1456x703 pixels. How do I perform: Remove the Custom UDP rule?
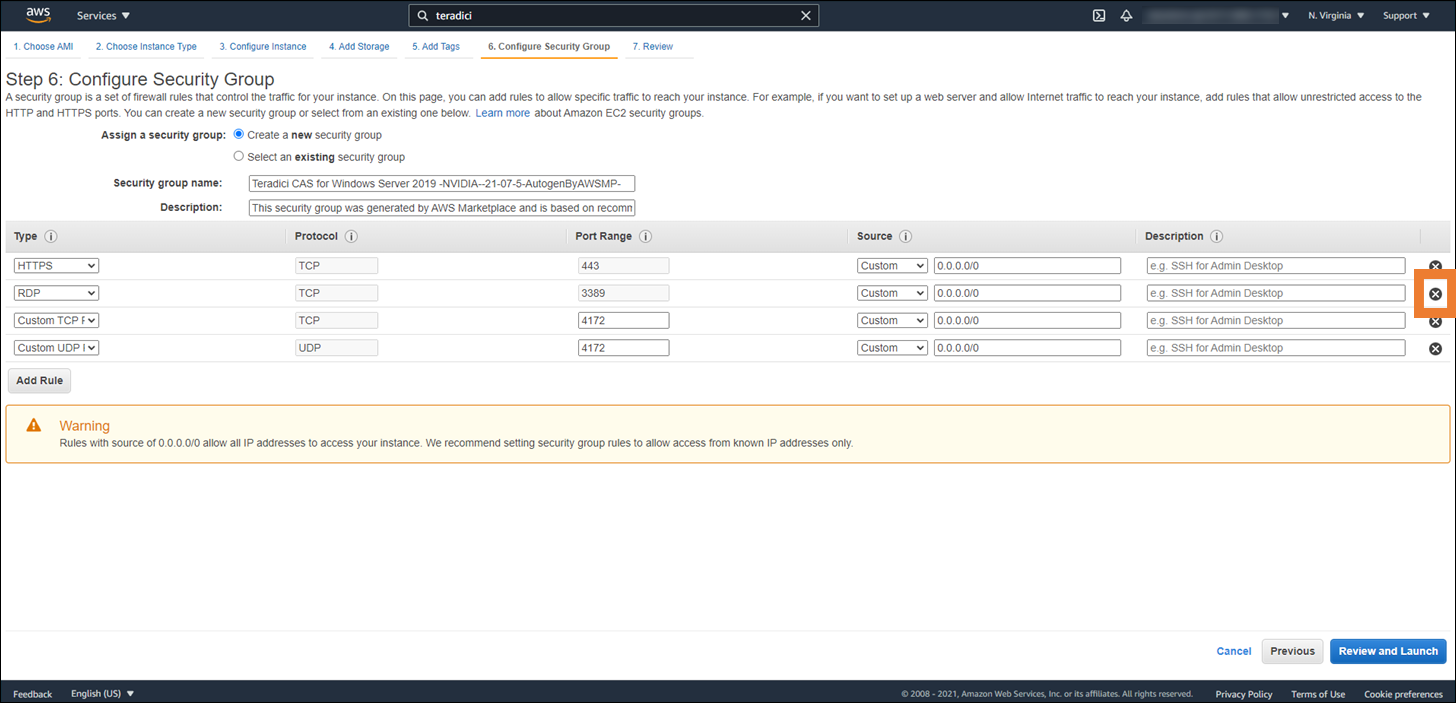pos(1435,348)
